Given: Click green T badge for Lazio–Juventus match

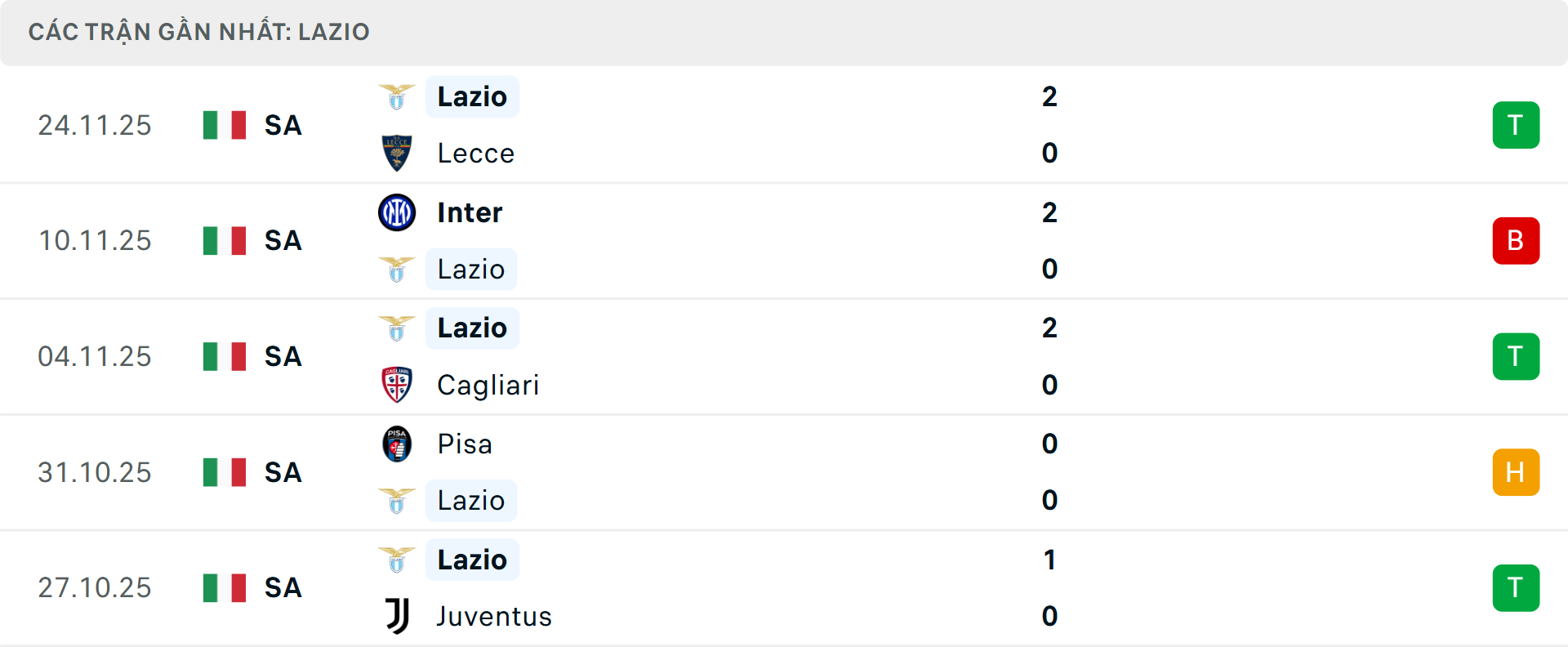Looking at the screenshot, I should point(1516,588).
